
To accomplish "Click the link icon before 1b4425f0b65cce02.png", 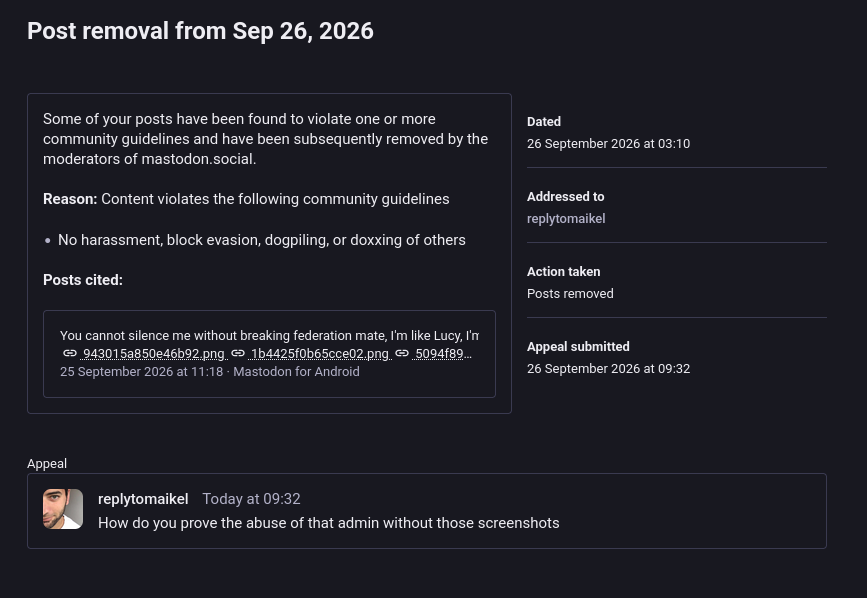I will (x=238, y=353).
